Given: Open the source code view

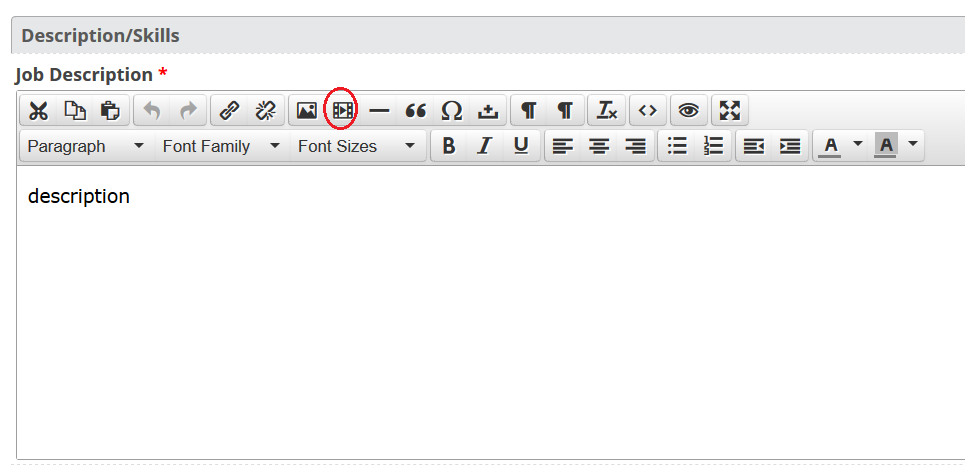Looking at the screenshot, I should [x=647, y=111].
